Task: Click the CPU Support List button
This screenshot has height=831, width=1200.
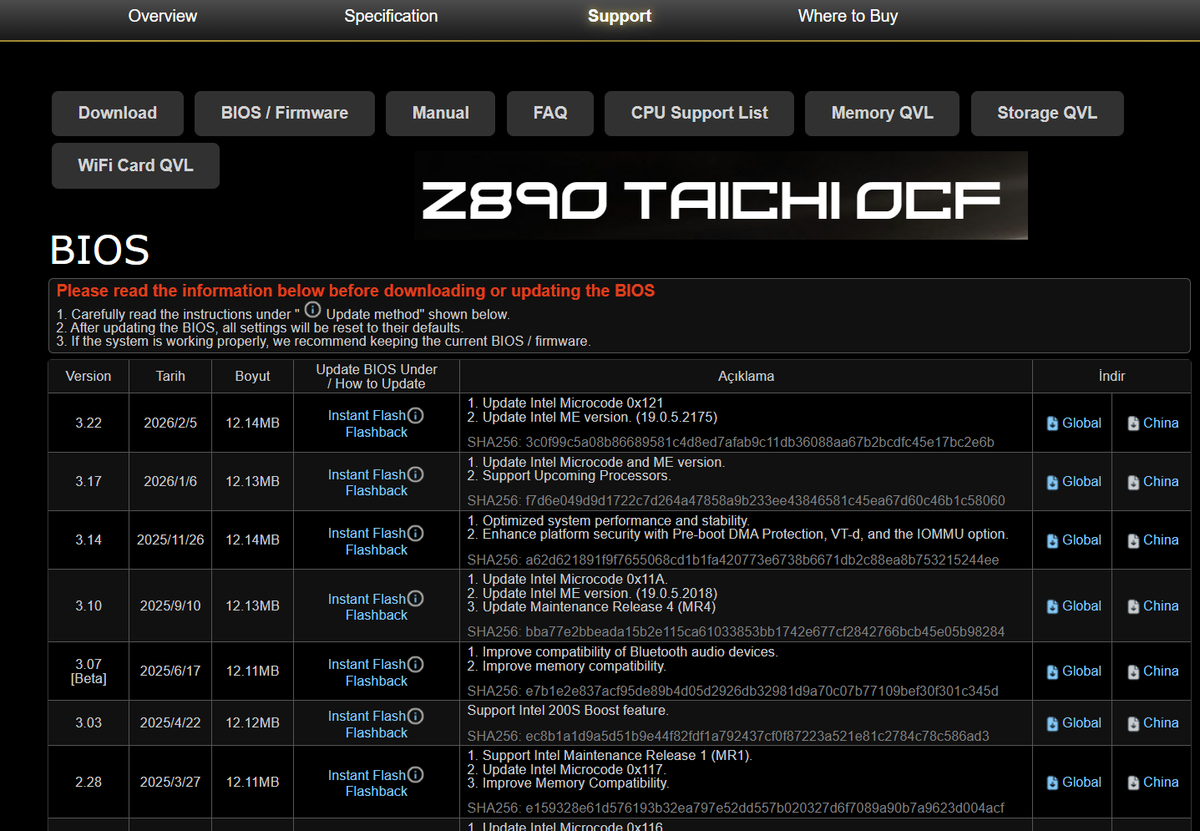Action: pyautogui.click(x=698, y=113)
